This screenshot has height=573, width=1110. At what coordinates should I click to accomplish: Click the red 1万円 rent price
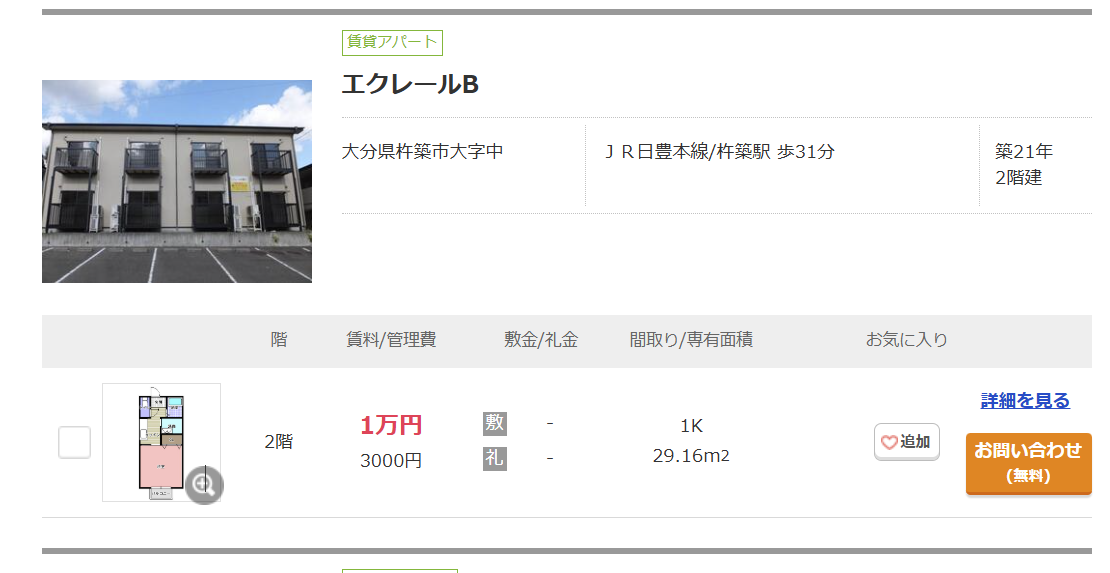point(391,425)
